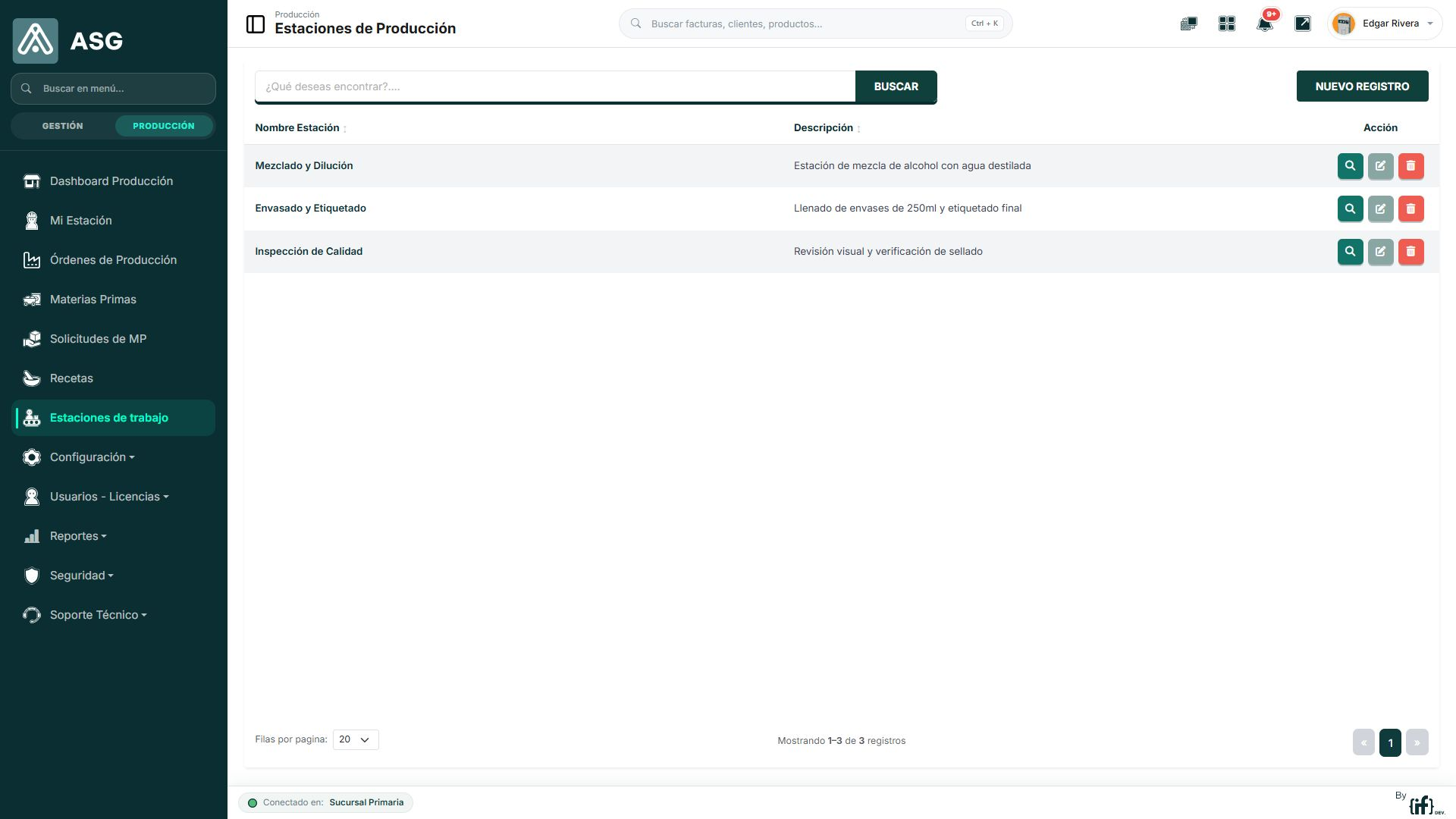The width and height of the screenshot is (1456, 819).
Task: Open the notifications bell
Action: 1264,24
